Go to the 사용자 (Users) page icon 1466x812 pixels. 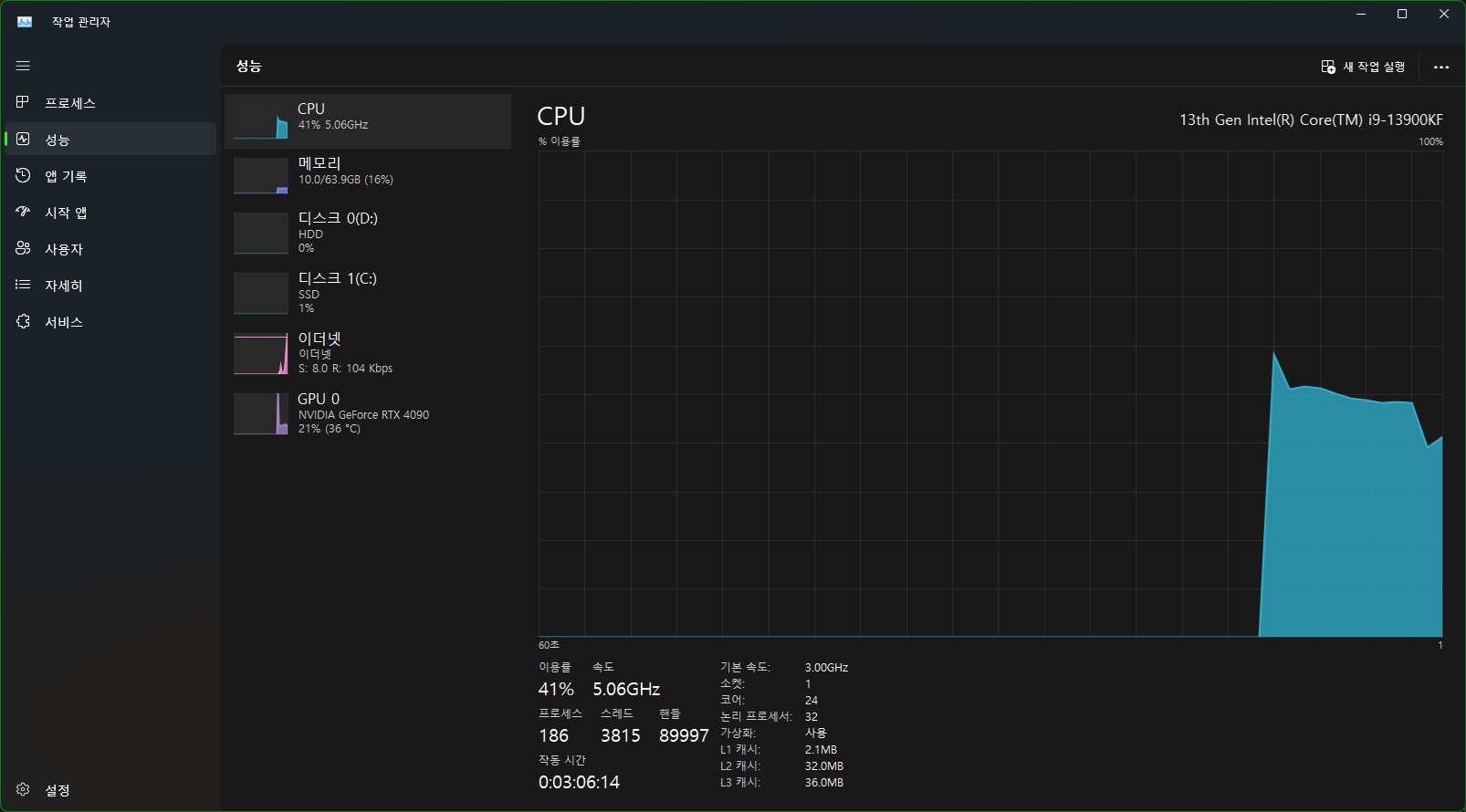pos(23,248)
